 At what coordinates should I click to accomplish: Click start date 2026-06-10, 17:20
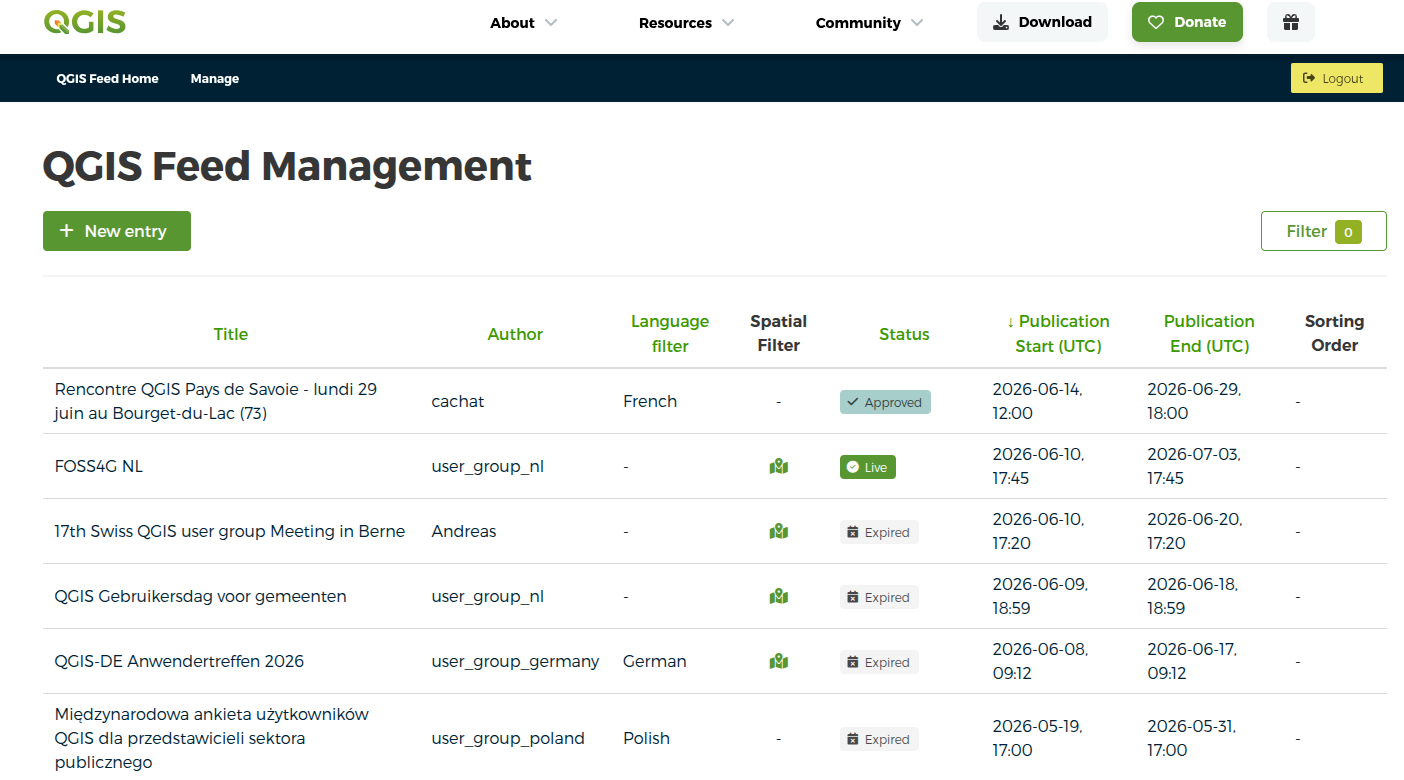[1038, 531]
